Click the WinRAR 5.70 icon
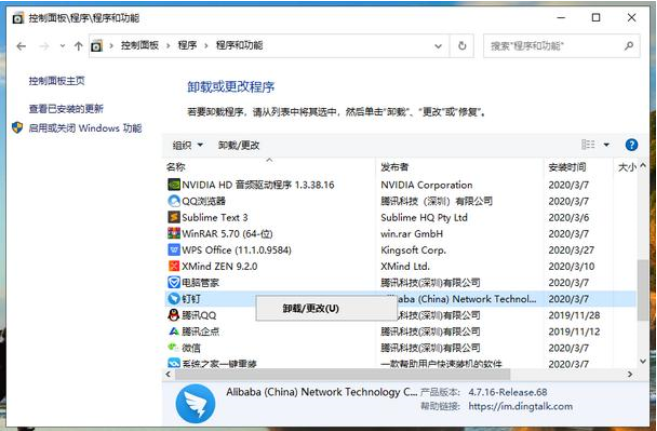 [x=173, y=234]
